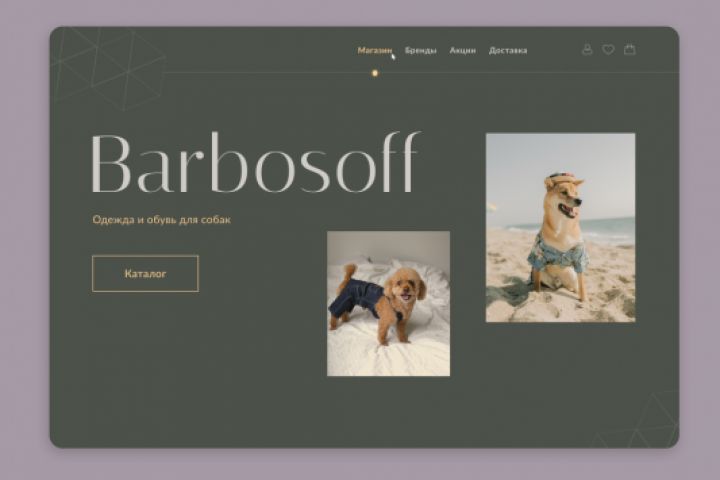This screenshot has height=480, width=720.
Task: Open the Акции navigation link
Action: coord(462,51)
